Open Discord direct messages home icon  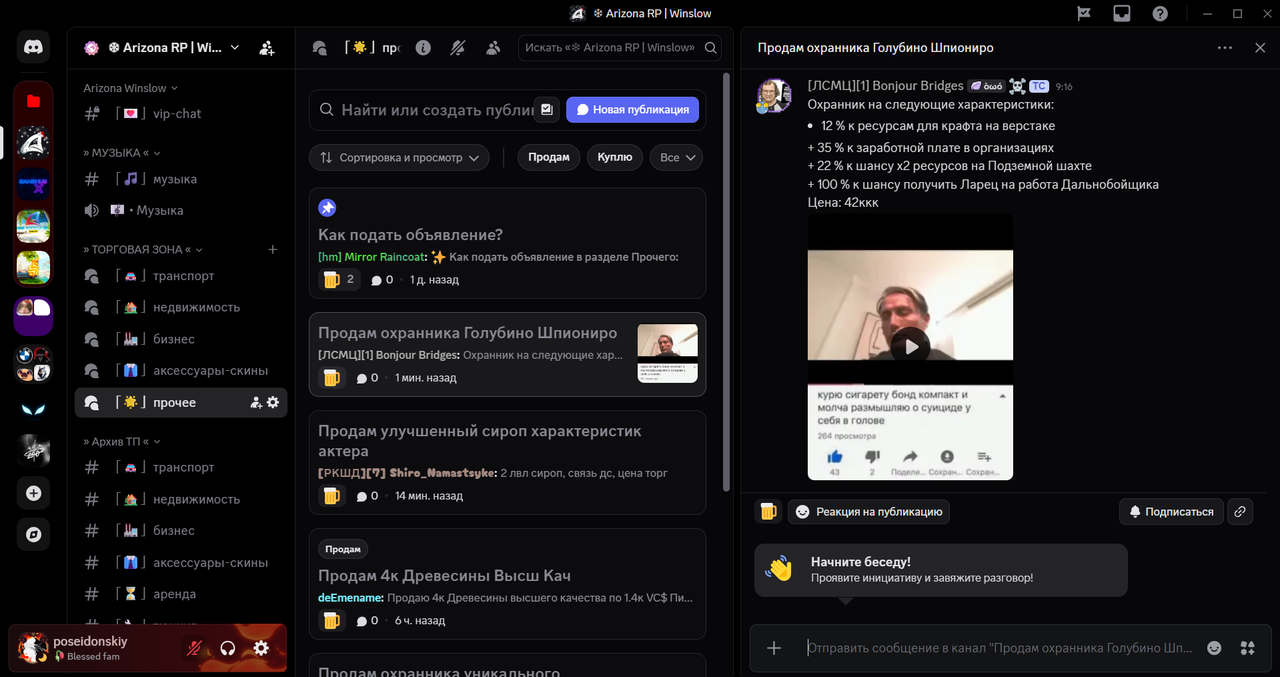[x=34, y=47]
